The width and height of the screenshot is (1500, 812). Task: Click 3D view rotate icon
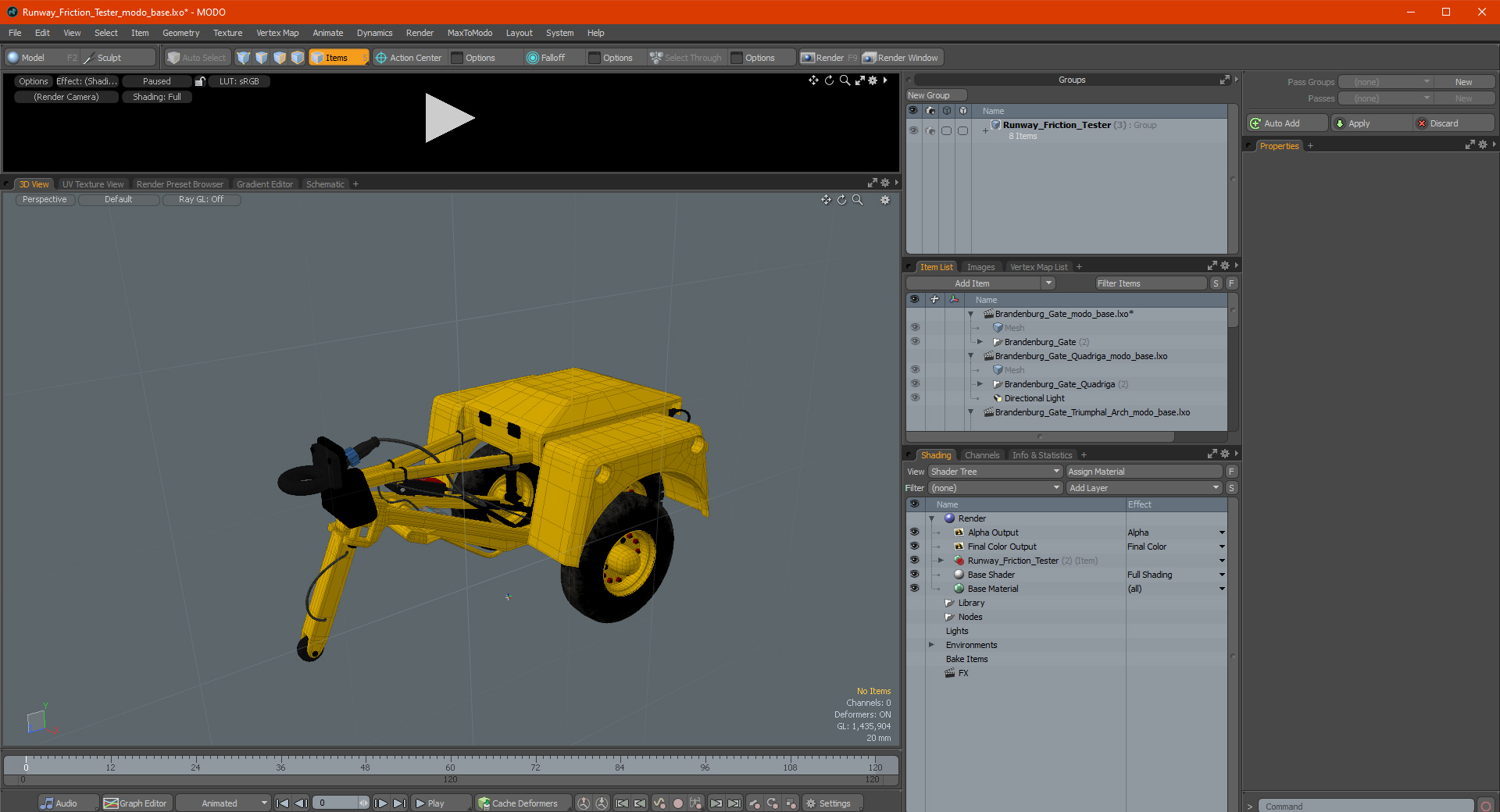(x=842, y=200)
